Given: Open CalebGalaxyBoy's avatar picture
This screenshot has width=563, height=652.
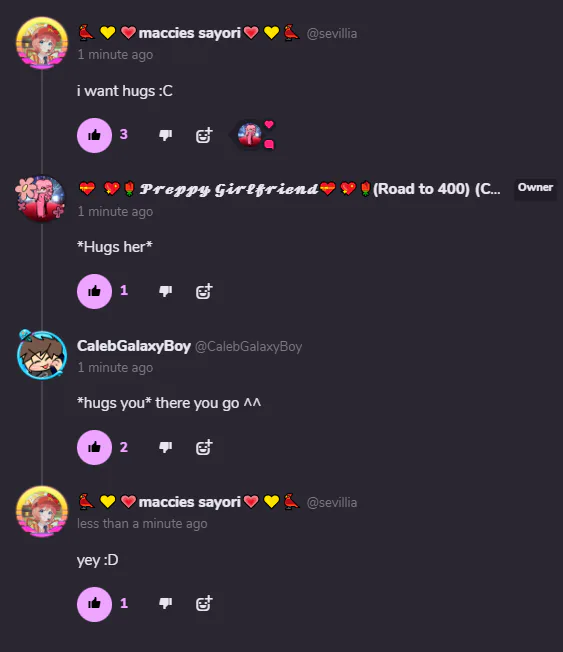Looking at the screenshot, I should 42,355.
